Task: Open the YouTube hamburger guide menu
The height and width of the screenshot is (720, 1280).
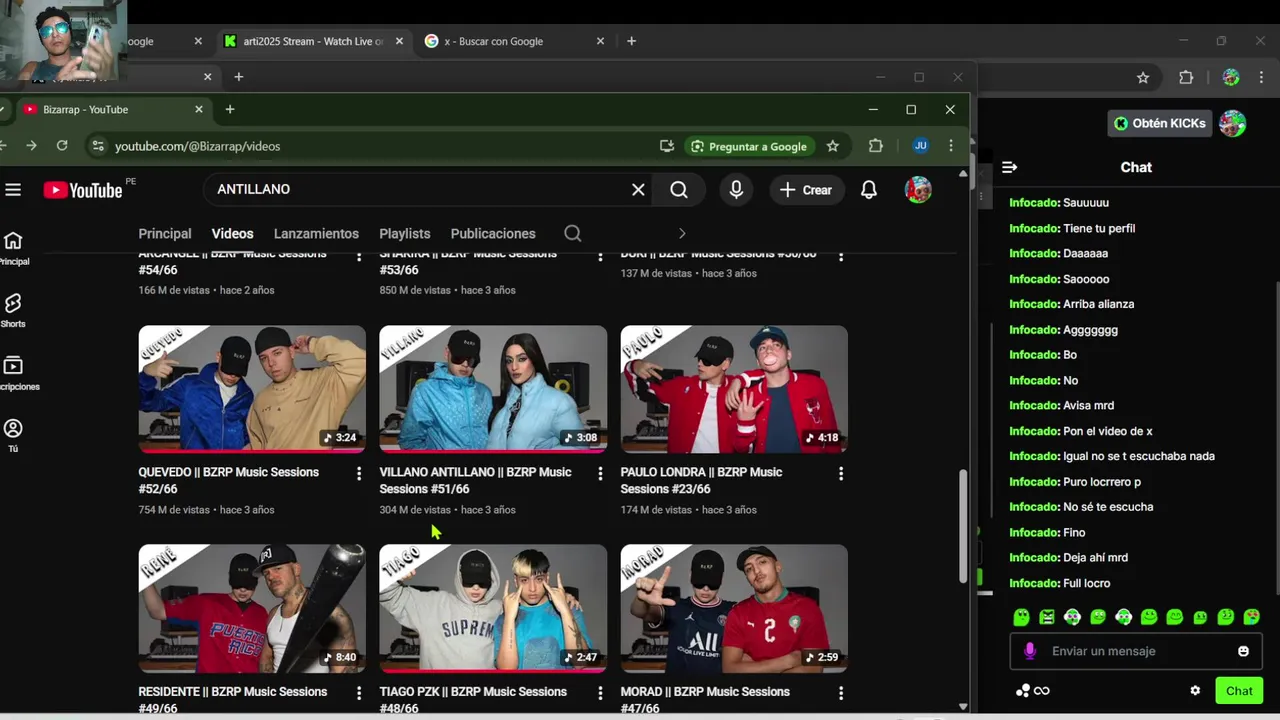Action: 13,190
